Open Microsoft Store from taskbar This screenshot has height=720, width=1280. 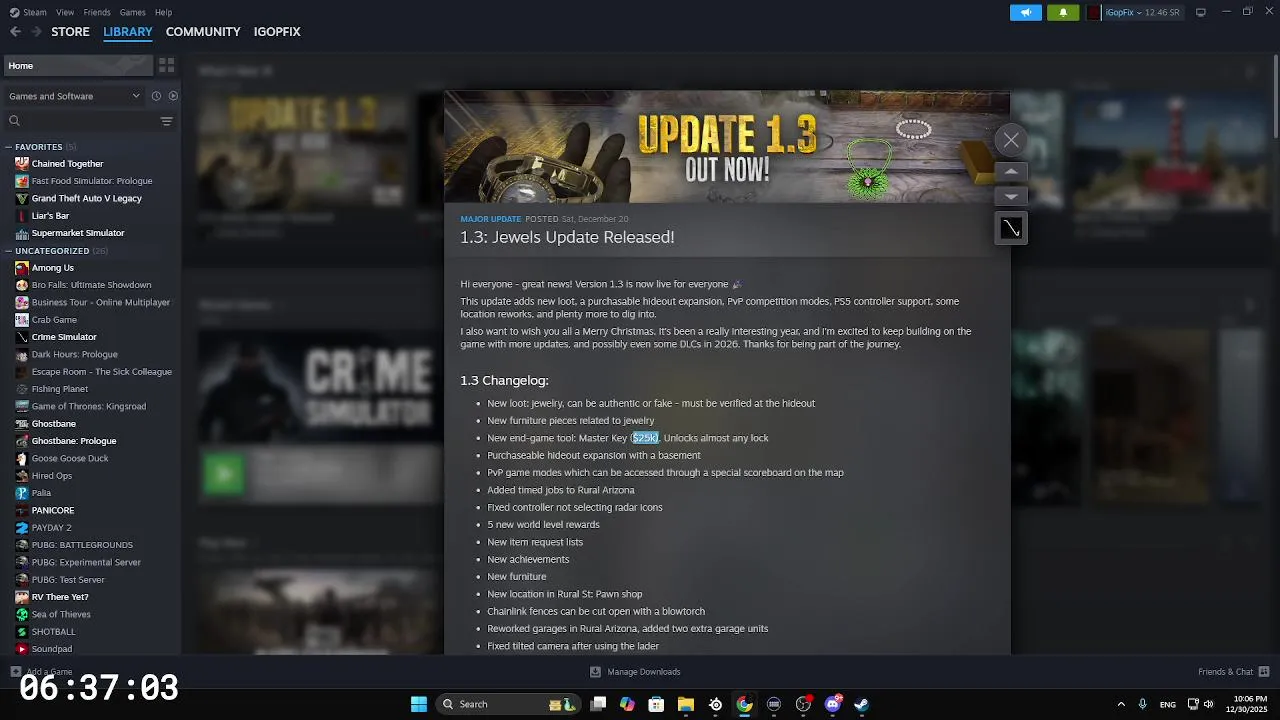pos(656,704)
